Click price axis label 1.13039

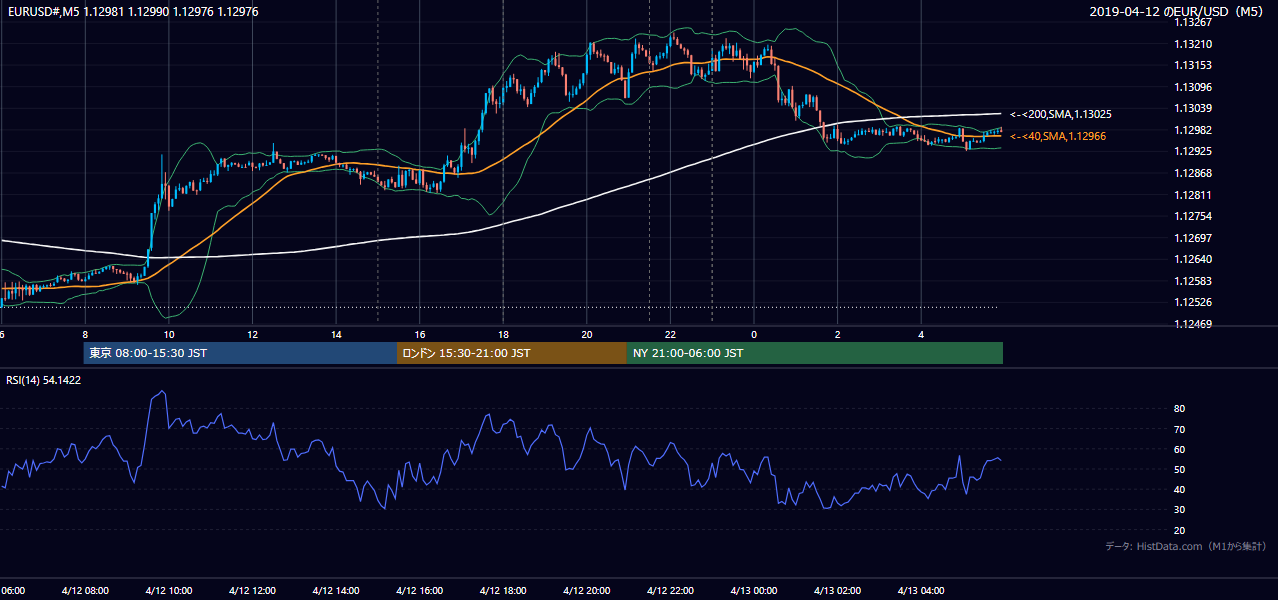1194,108
